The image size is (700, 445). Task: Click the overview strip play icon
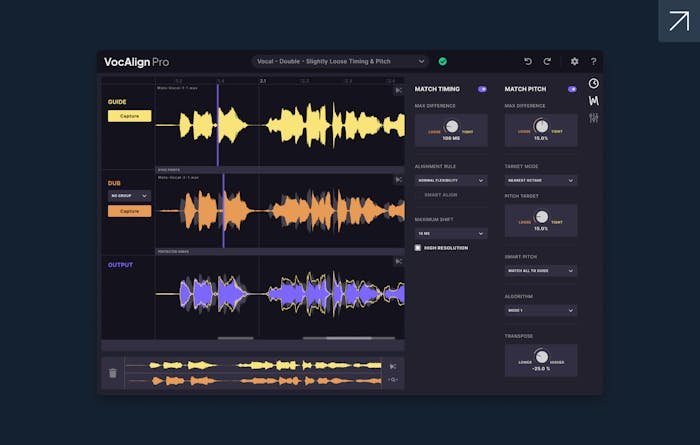(x=393, y=366)
